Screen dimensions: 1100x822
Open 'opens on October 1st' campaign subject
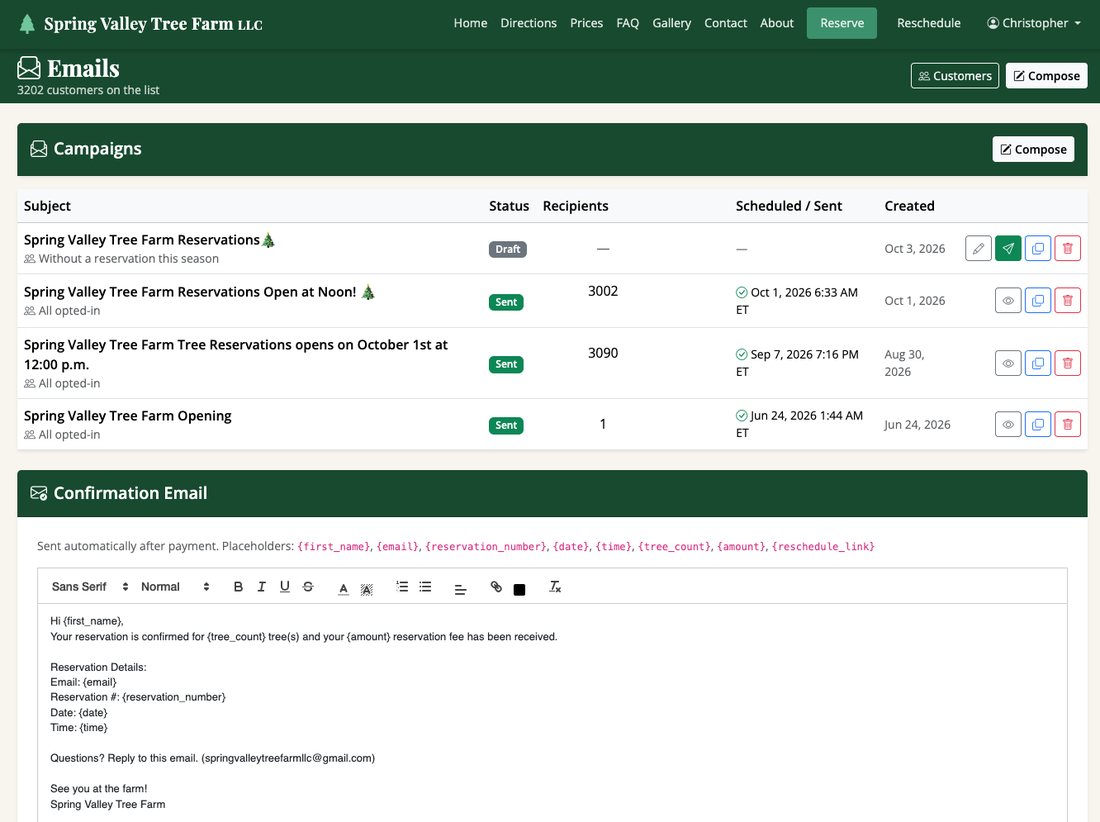236,355
